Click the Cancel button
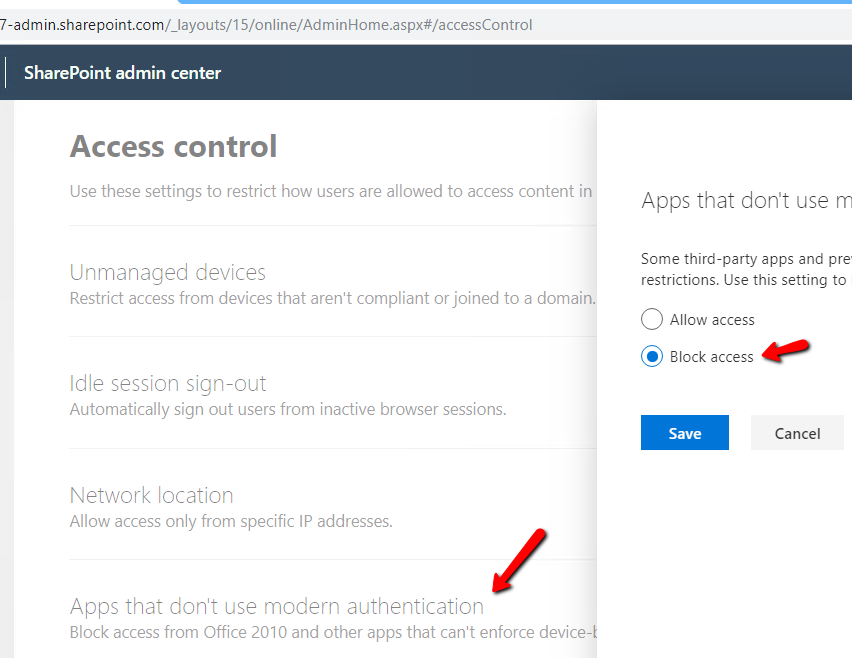Viewport: 852px width, 658px height. pyautogui.click(x=797, y=433)
